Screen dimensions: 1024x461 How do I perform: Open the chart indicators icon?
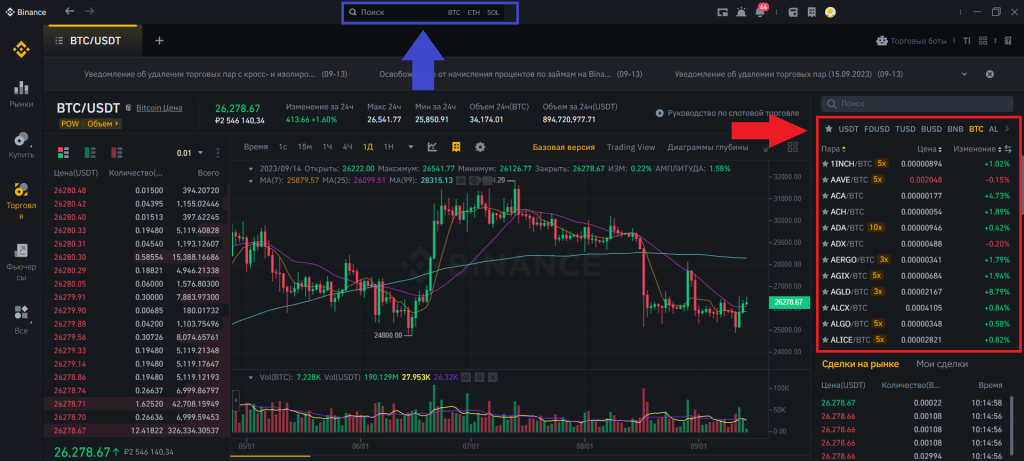pyautogui.click(x=432, y=147)
